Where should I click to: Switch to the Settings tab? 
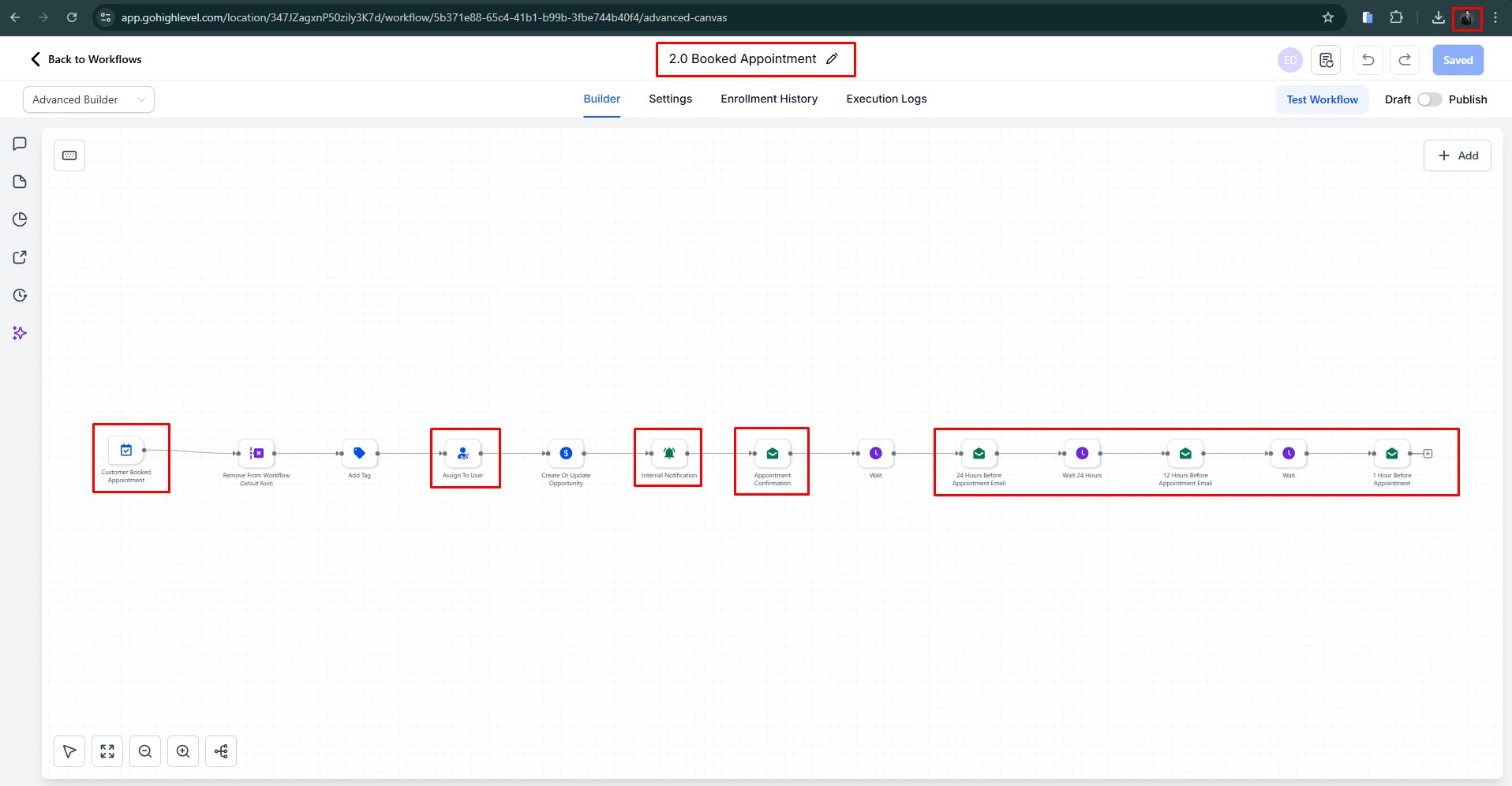[x=671, y=99]
